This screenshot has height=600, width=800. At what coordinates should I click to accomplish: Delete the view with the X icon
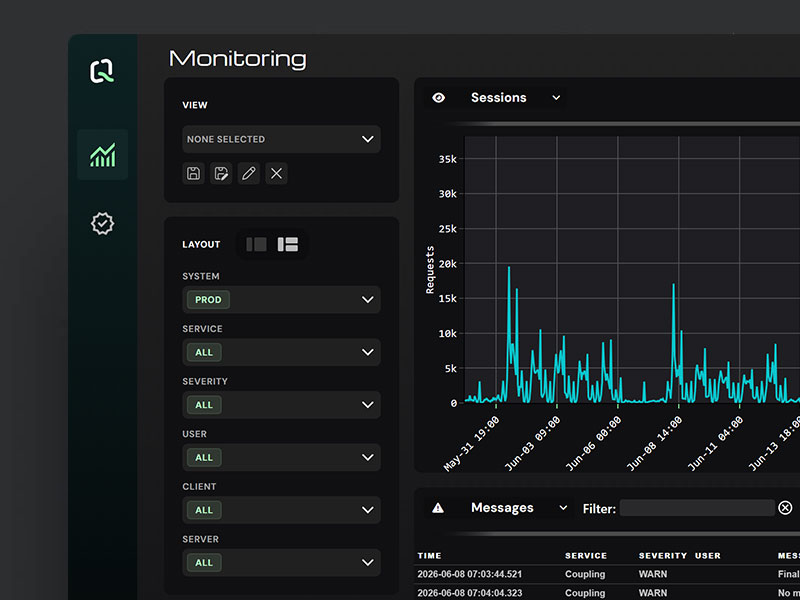(276, 173)
